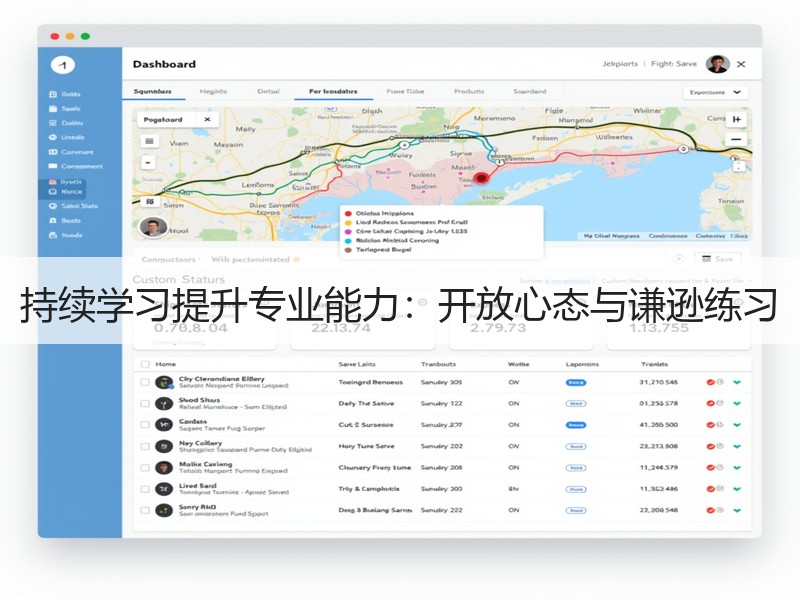Image resolution: width=800 pixels, height=600 pixels.
Task: Click the map layers list icon
Action: click(x=149, y=141)
